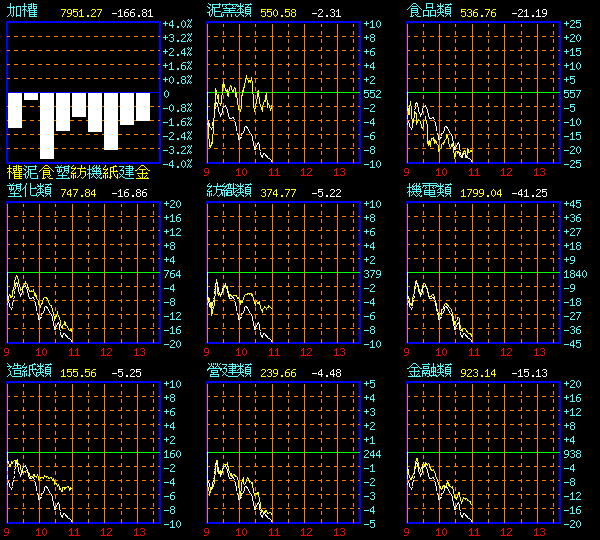
Task: Select the 食品類 value 536.76
Action: [x=478, y=13]
